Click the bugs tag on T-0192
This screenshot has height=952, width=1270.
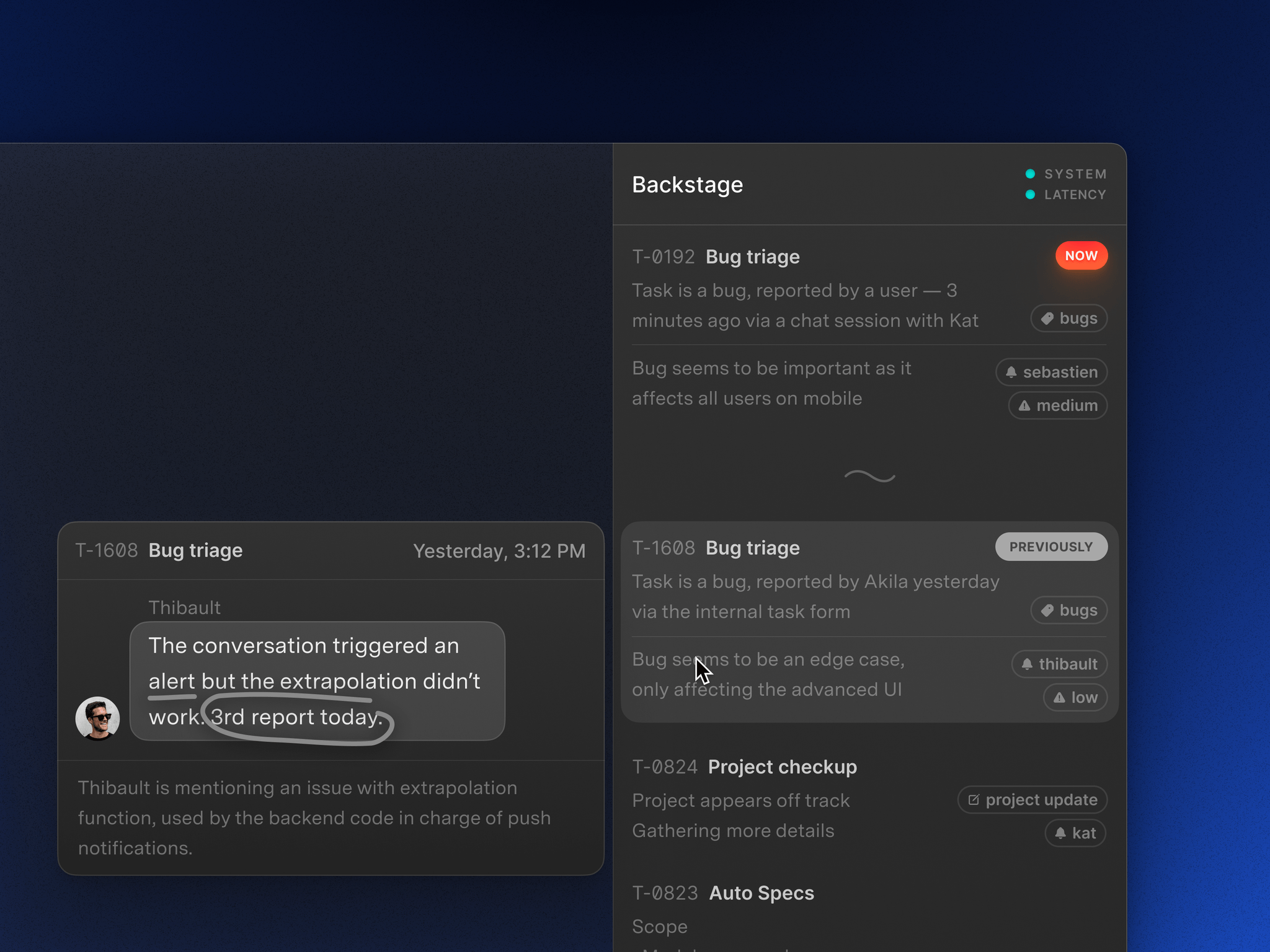[x=1068, y=319]
